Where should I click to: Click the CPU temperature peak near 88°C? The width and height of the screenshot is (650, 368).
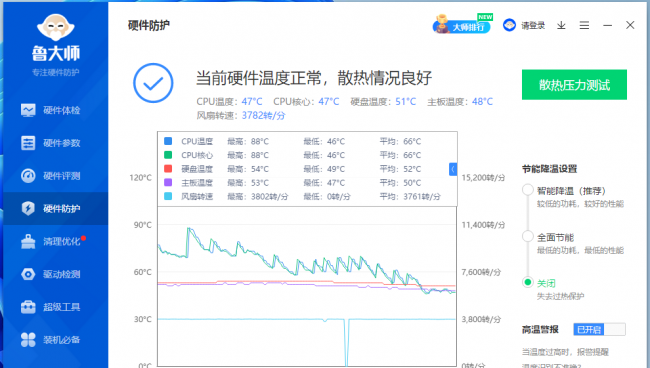pos(189,229)
